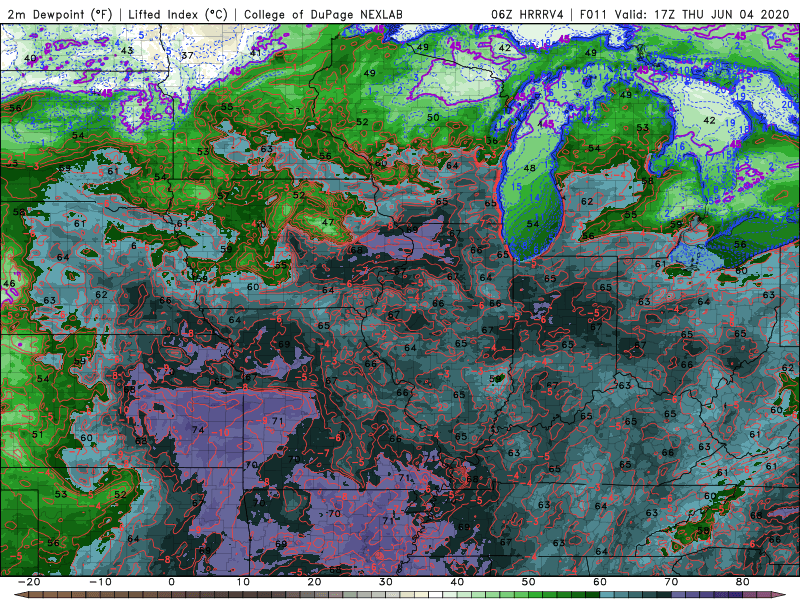The width and height of the screenshot is (800, 600).
Task: Click the '74' dewpoint value on map
Action: tap(198, 430)
